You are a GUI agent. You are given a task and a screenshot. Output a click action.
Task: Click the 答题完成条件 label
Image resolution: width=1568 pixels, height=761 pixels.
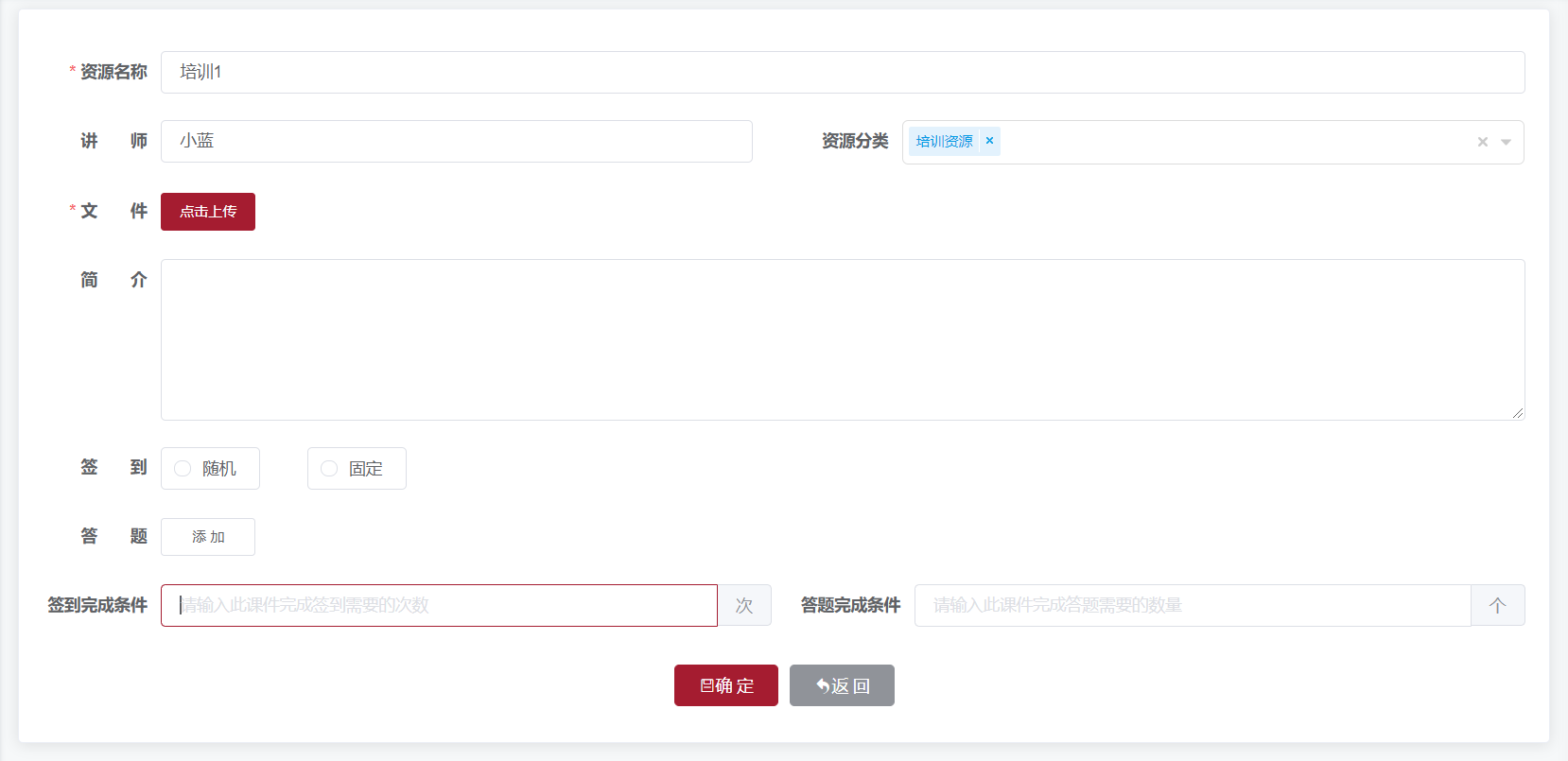[850, 605]
